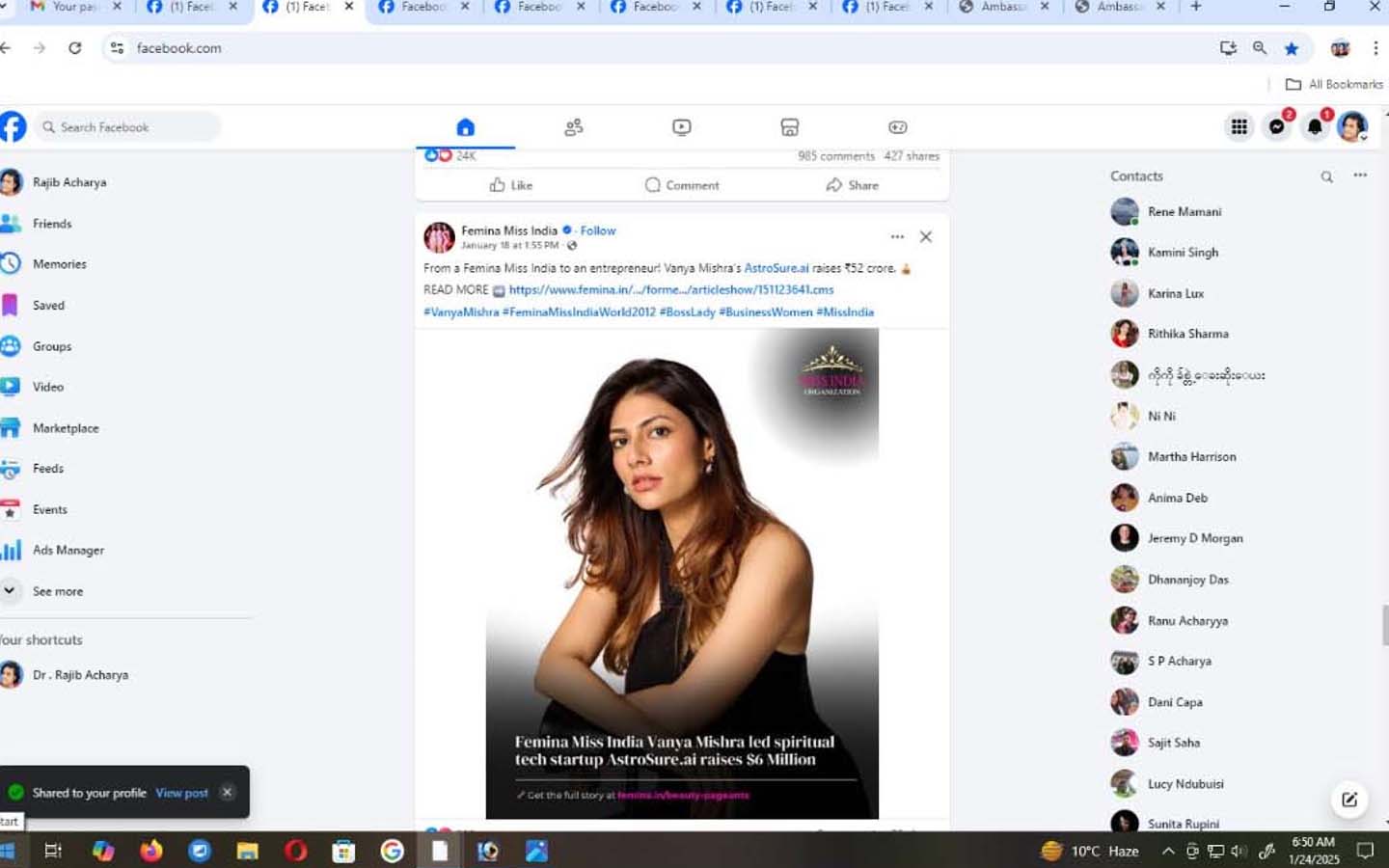This screenshot has height=868, width=1389.
Task: Share the previous post
Action: pyautogui.click(x=853, y=185)
